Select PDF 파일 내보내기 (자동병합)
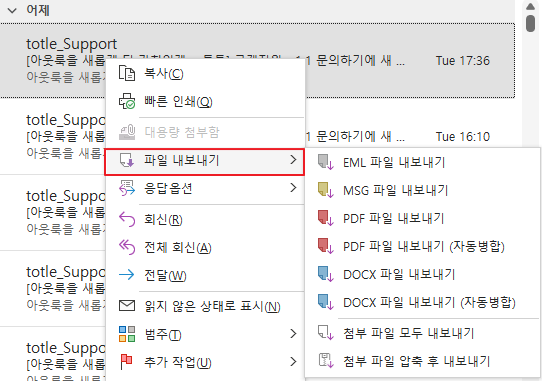Screen dimensions: 542x381 (422, 246)
